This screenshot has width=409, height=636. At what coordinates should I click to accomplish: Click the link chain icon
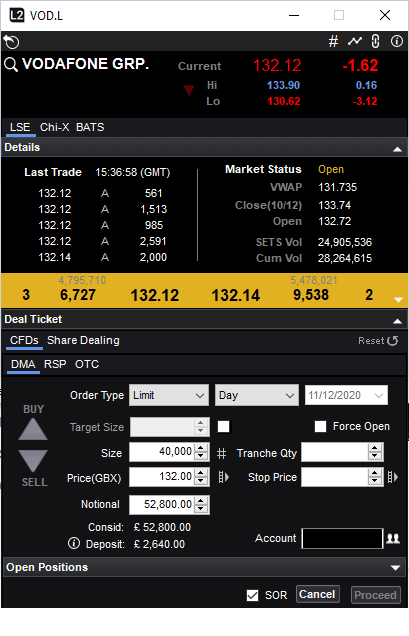pyautogui.click(x=376, y=41)
